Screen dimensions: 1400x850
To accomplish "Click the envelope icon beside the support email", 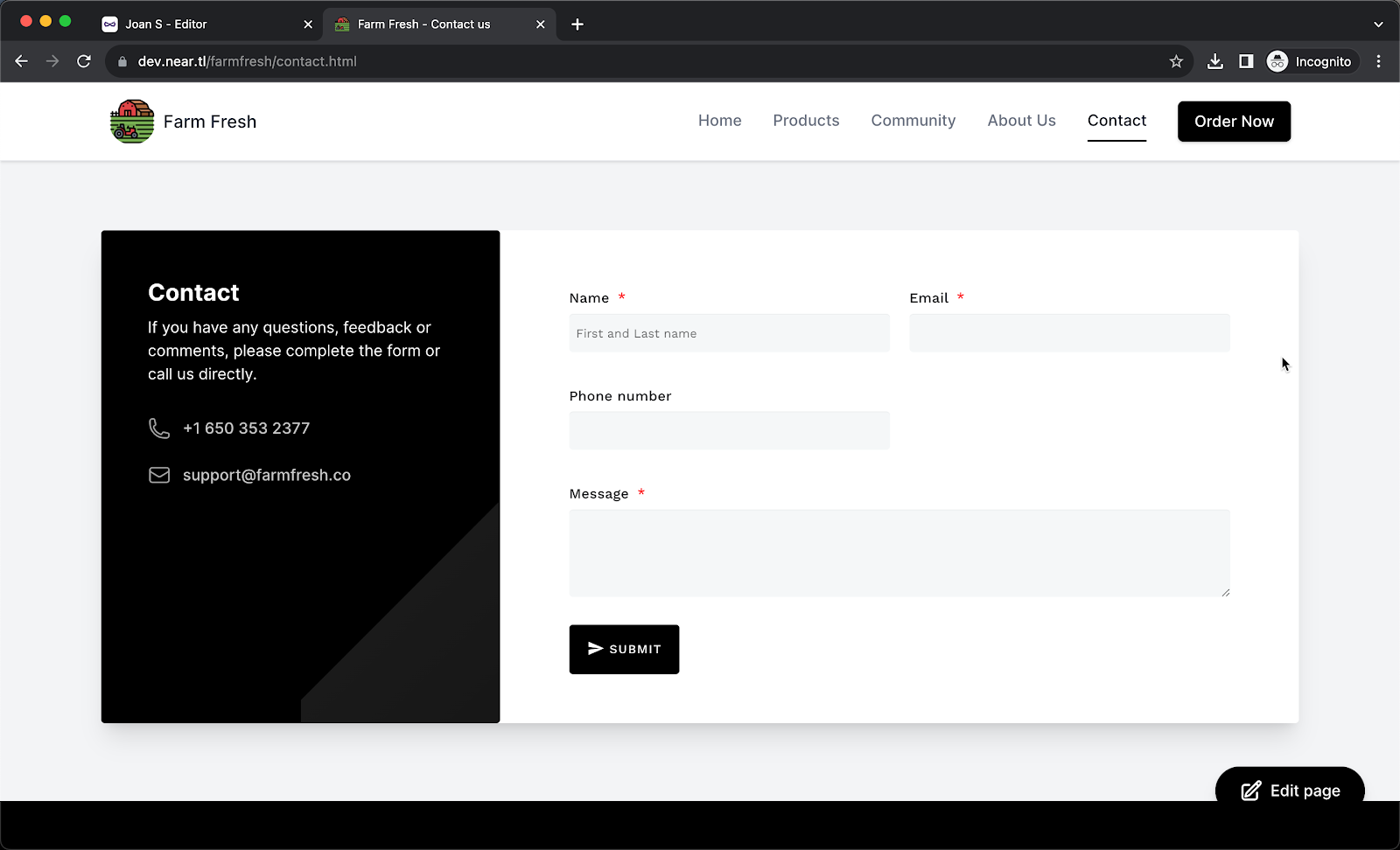I will pos(158,475).
